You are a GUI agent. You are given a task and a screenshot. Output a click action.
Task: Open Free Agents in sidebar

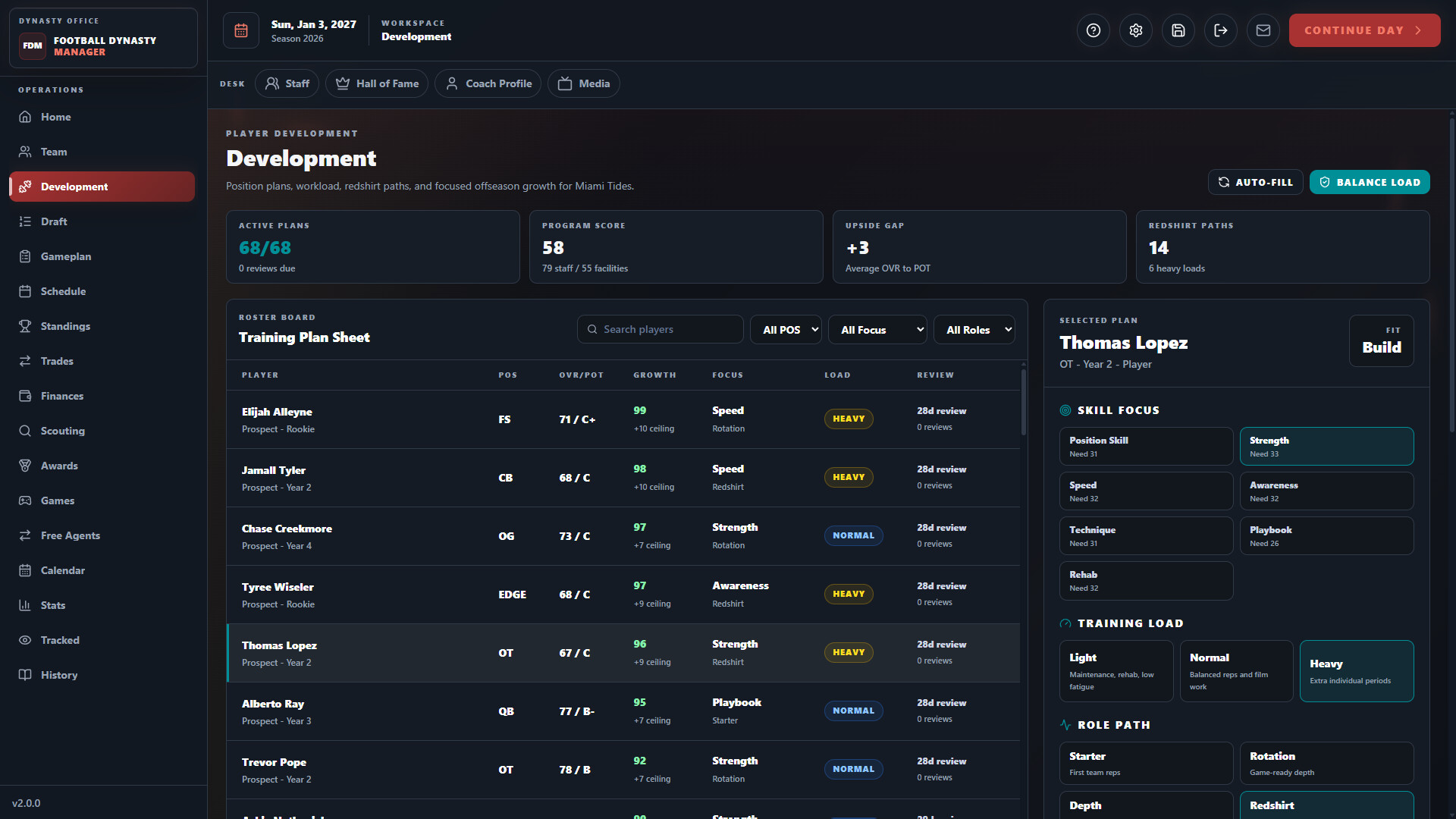pyautogui.click(x=102, y=535)
